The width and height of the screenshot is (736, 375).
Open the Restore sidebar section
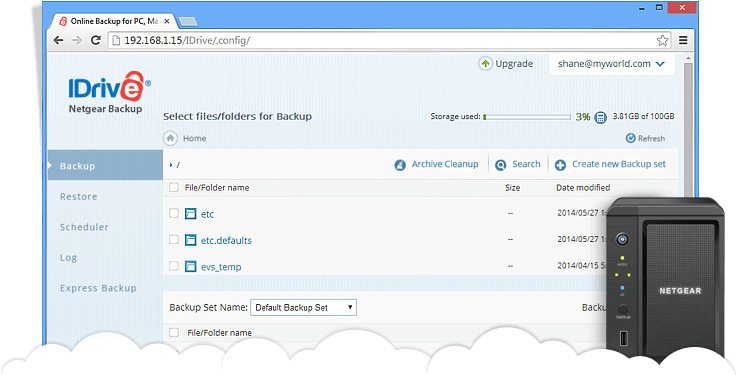pyautogui.click(x=78, y=197)
